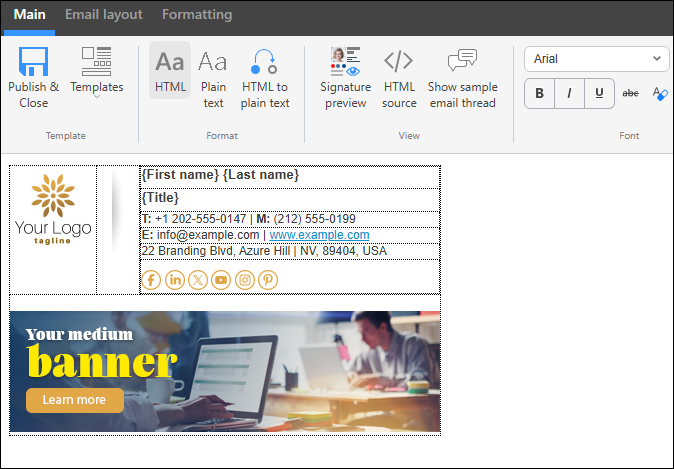Convert HTML to plain text

265,78
